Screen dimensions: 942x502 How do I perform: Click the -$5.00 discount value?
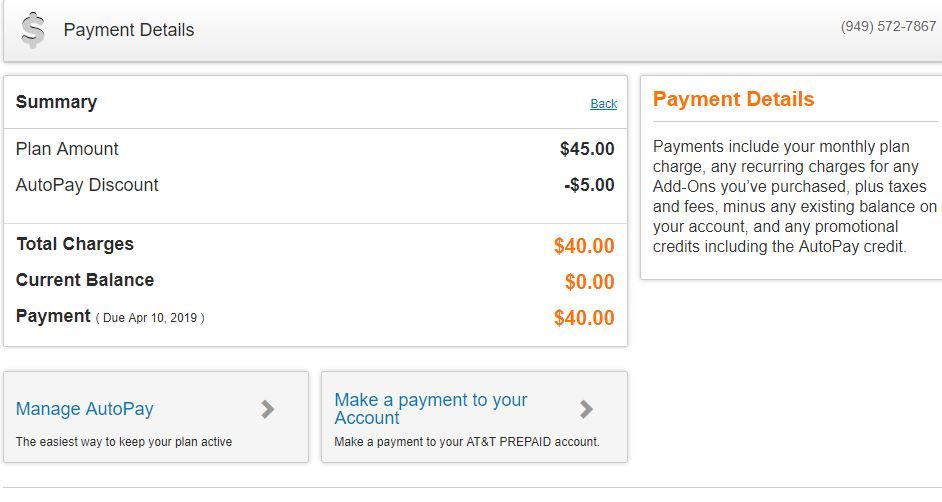click(589, 185)
